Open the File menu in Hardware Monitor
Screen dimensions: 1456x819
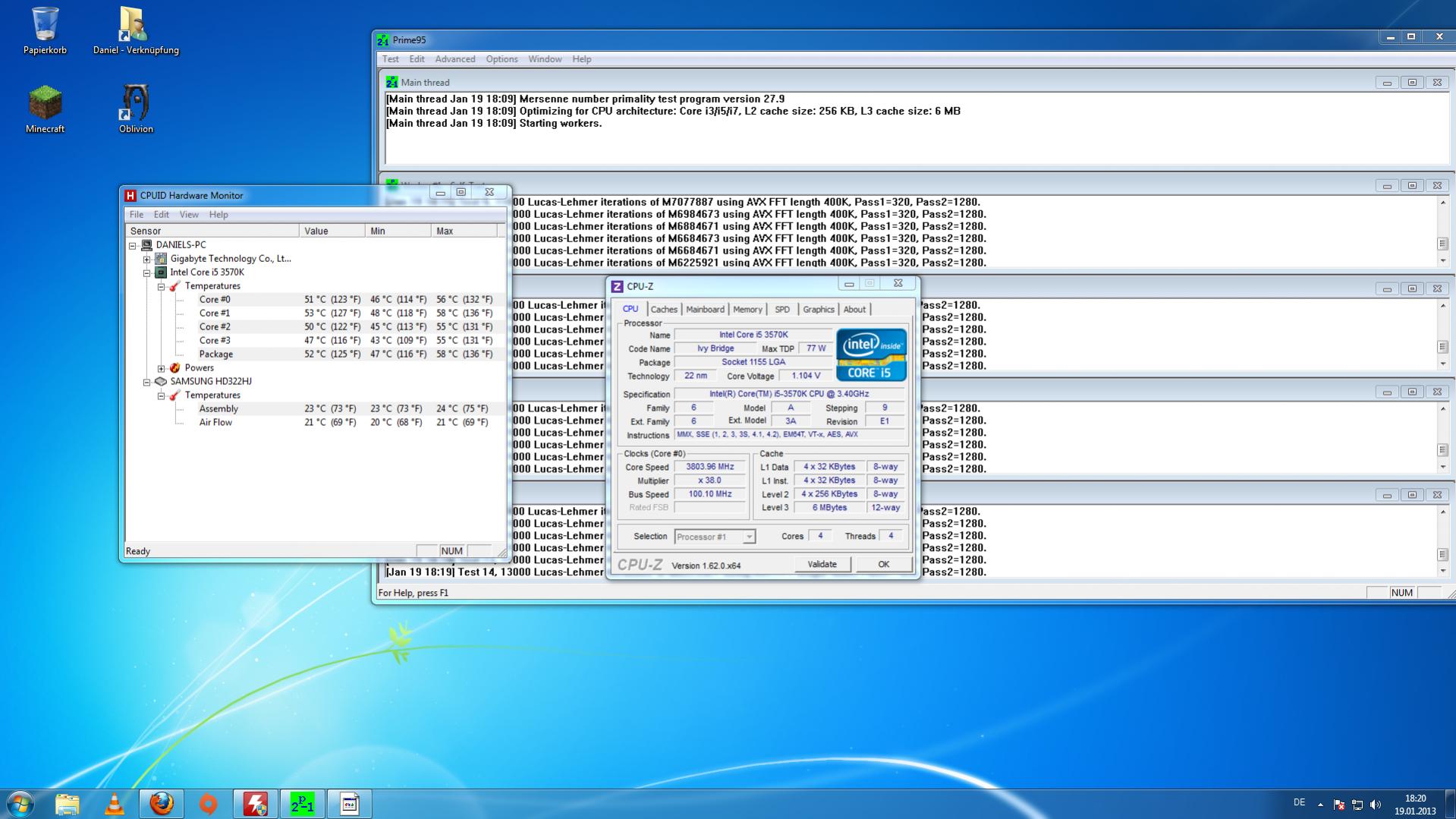(x=137, y=215)
